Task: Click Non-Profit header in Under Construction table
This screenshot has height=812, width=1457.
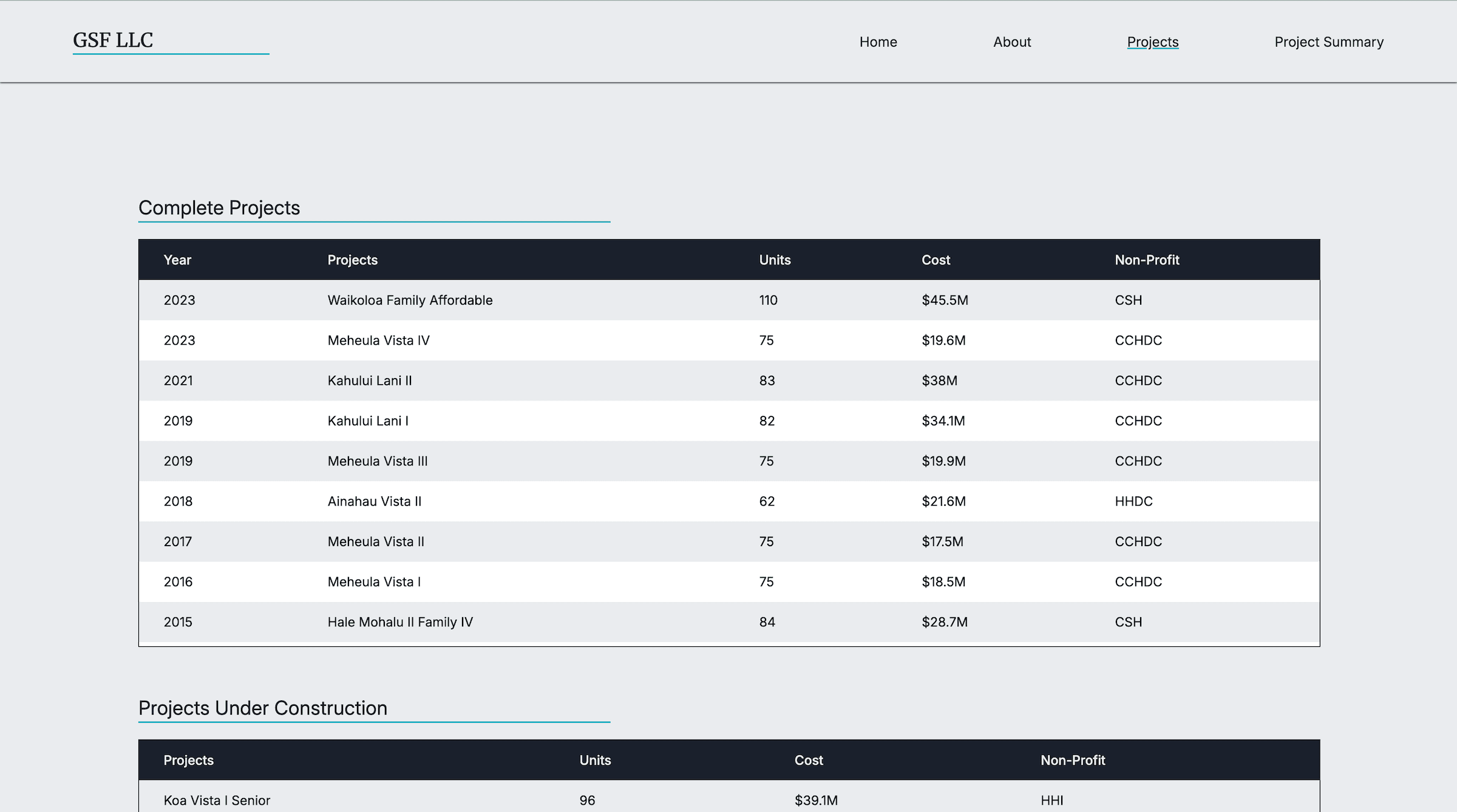Action: (x=1073, y=760)
